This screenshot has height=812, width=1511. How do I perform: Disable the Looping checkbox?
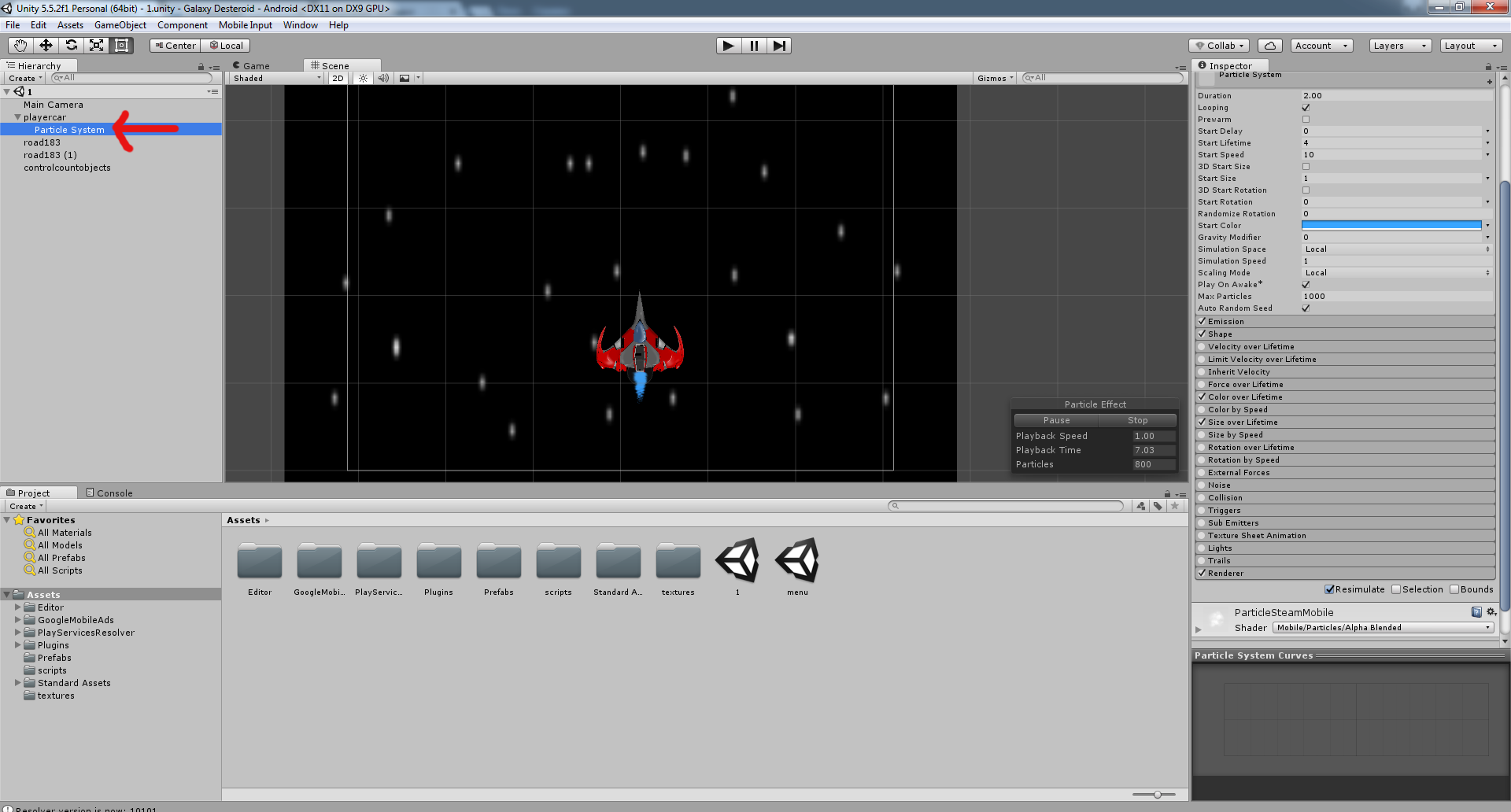[1306, 107]
